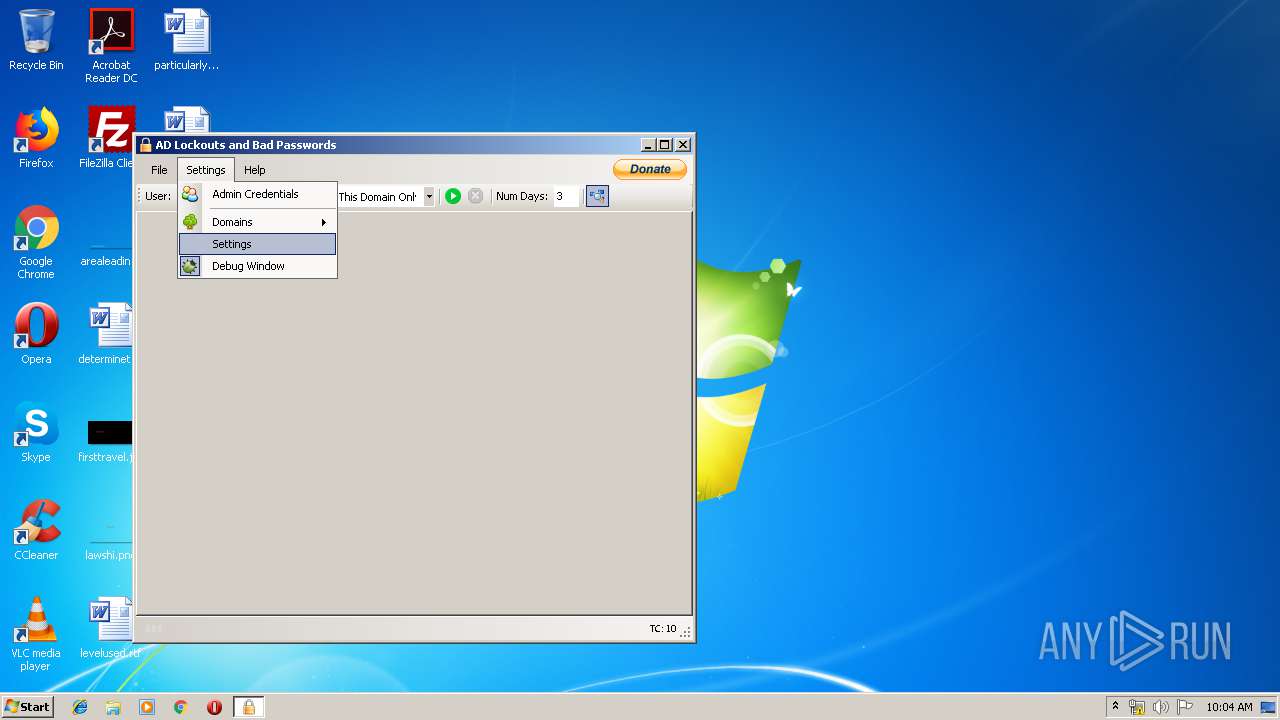The width and height of the screenshot is (1280, 720).
Task: Click the blue toolbar icon beside Num Days
Action: coord(597,196)
